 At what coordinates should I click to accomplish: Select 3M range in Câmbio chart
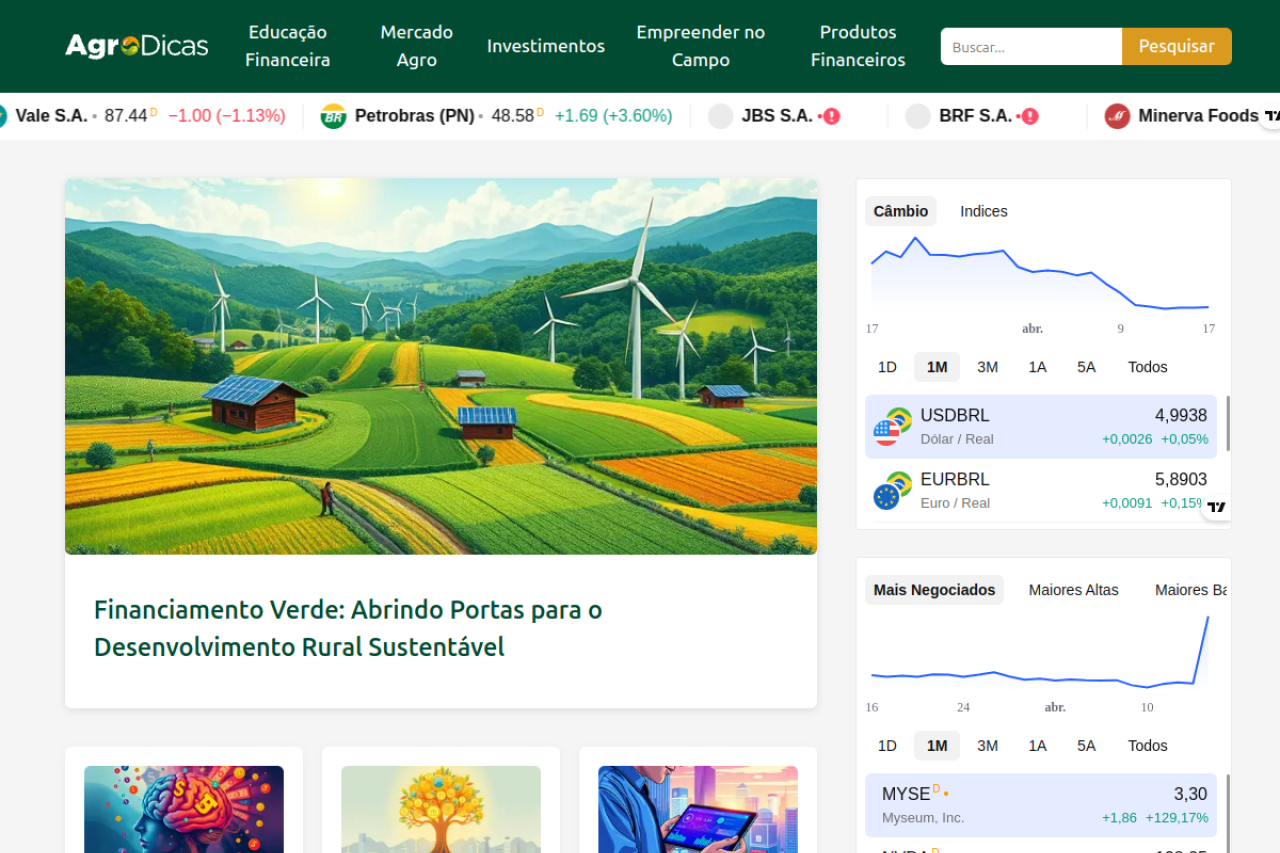pyautogui.click(x=987, y=367)
